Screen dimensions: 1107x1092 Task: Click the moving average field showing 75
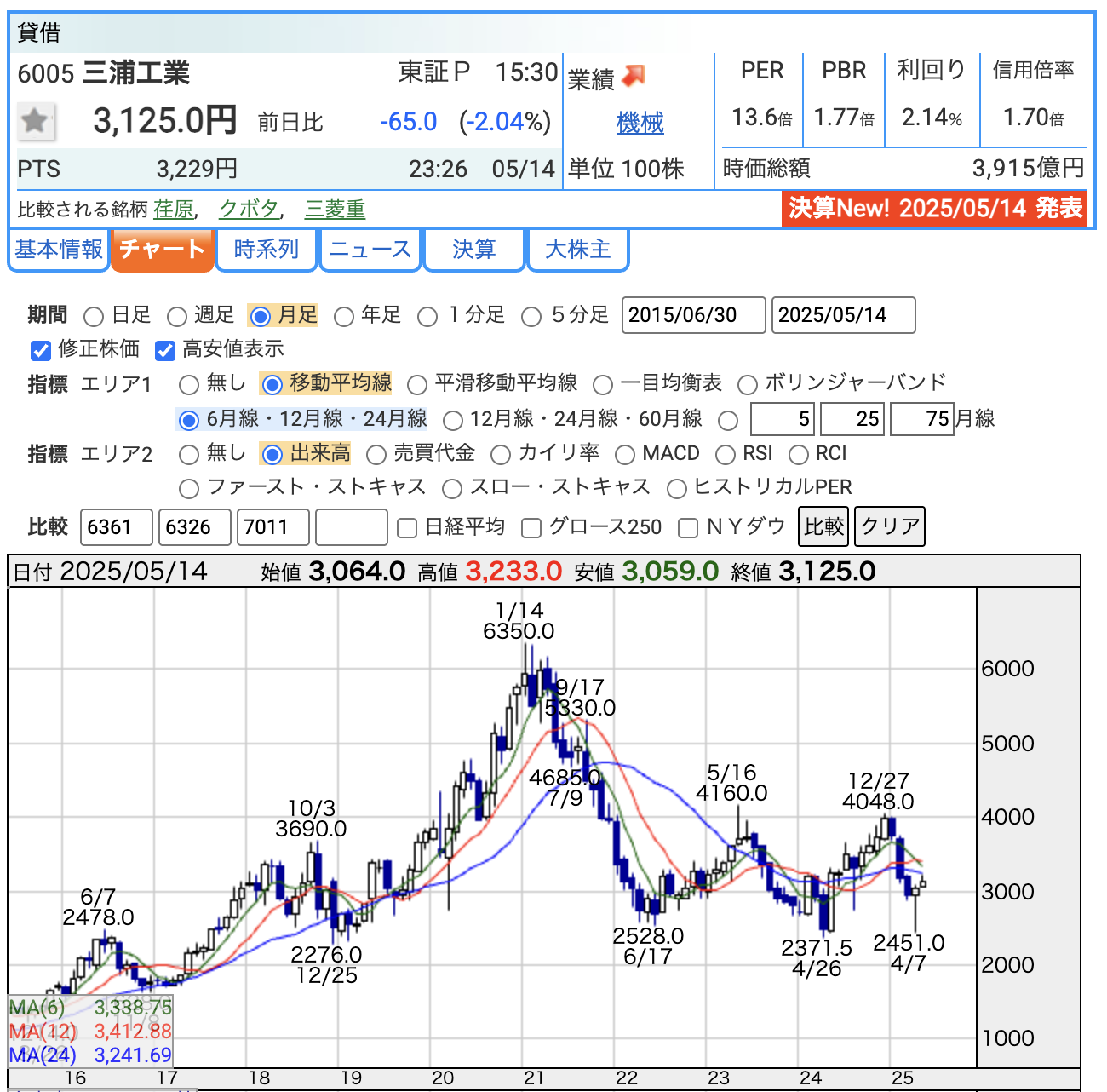921,419
